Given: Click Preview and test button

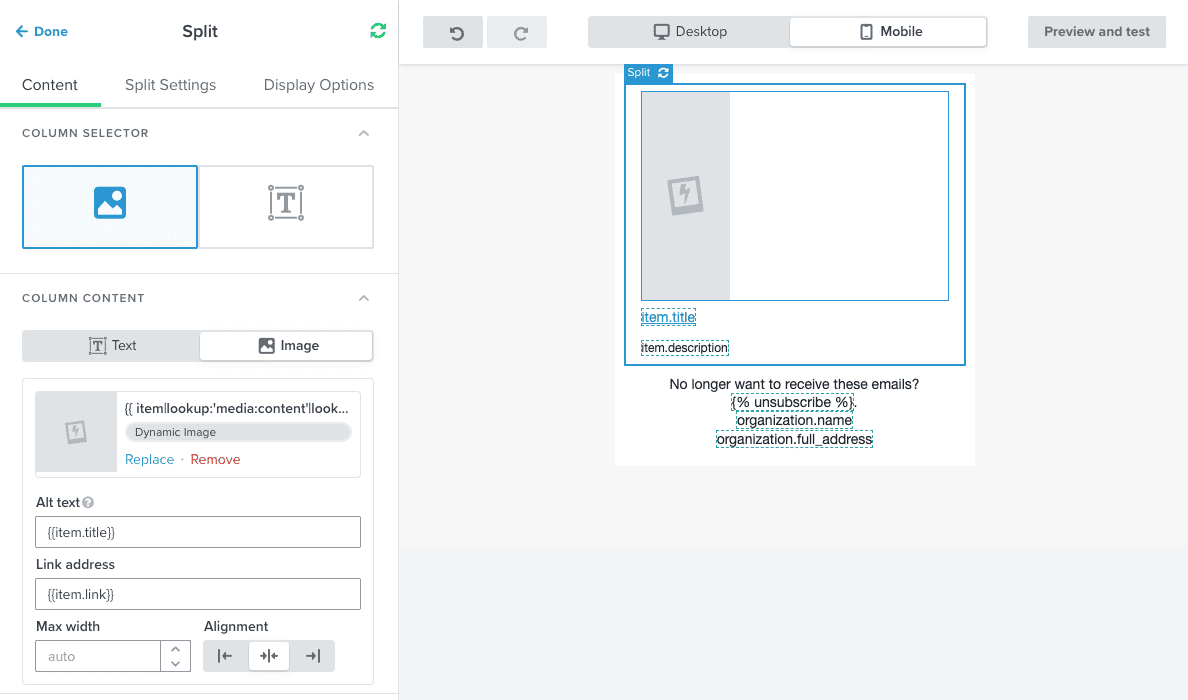Looking at the screenshot, I should click(x=1097, y=32).
